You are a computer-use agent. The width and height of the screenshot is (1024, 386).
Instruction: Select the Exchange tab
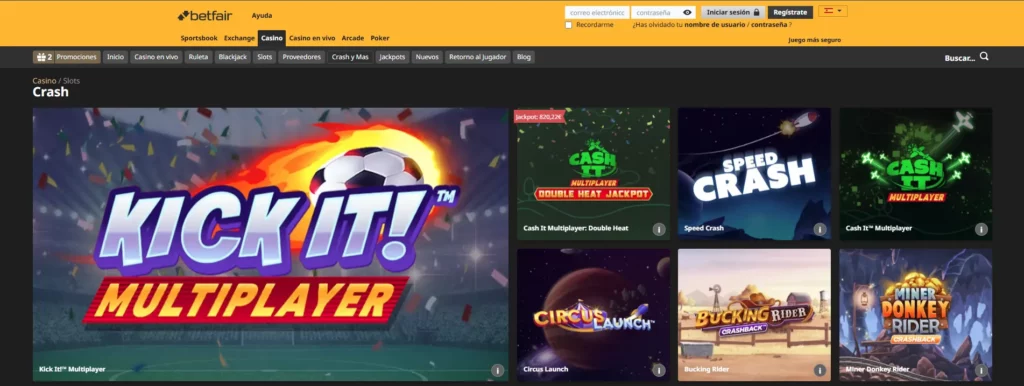pyautogui.click(x=239, y=38)
